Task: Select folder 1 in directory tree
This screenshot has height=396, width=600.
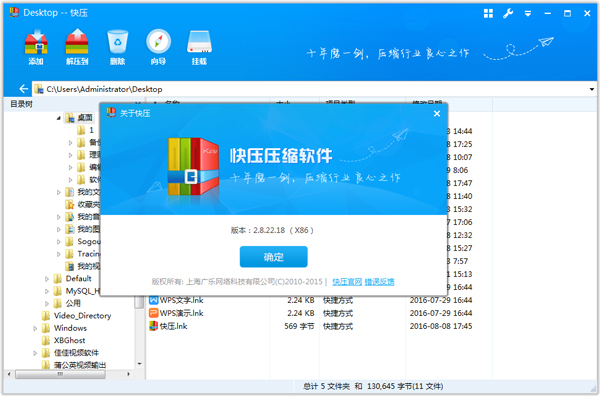Action: [91, 130]
